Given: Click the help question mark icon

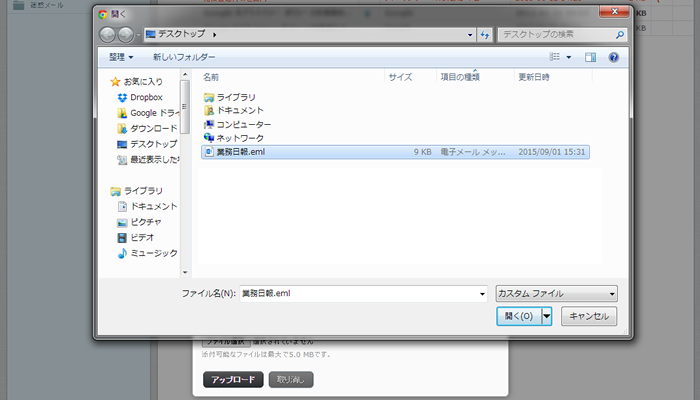Looking at the screenshot, I should click(613, 57).
